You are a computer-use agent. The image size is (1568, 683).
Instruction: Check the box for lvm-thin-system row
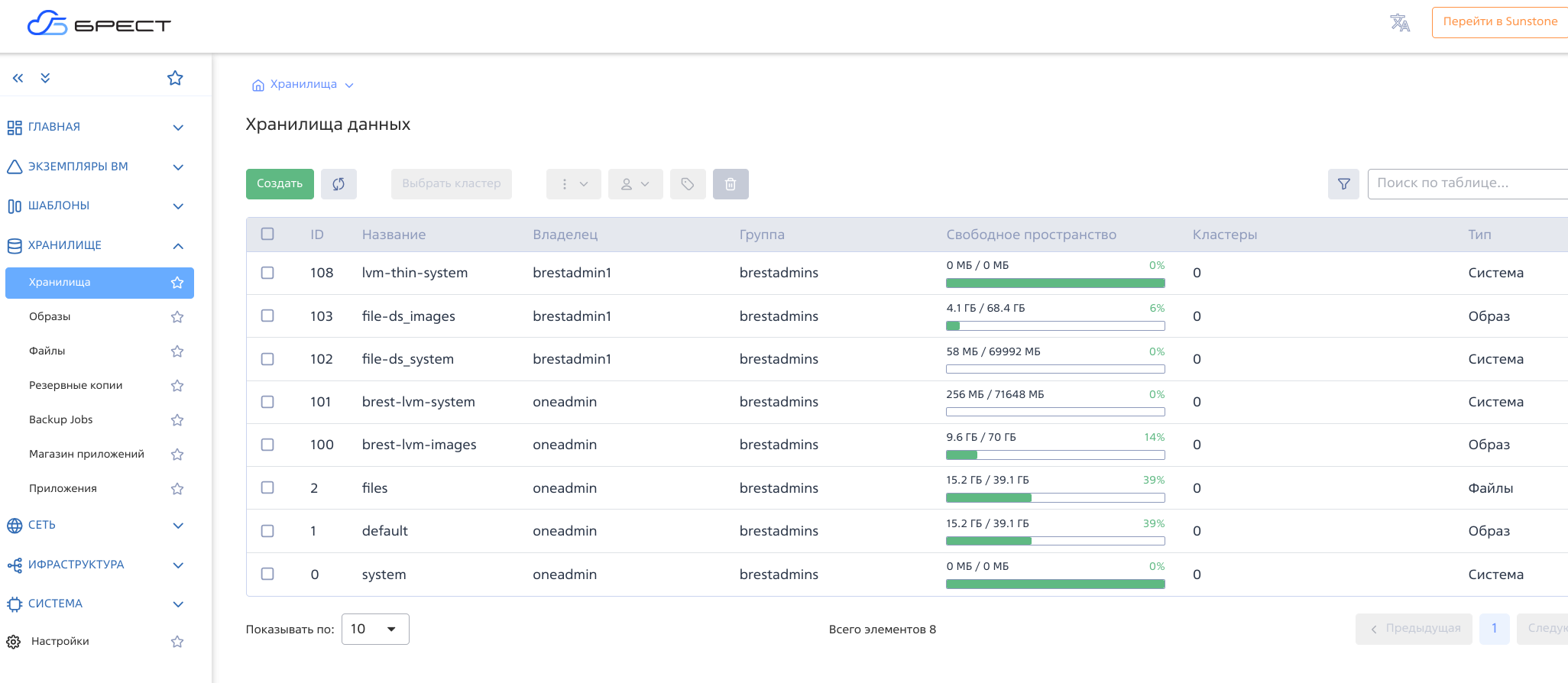point(267,273)
